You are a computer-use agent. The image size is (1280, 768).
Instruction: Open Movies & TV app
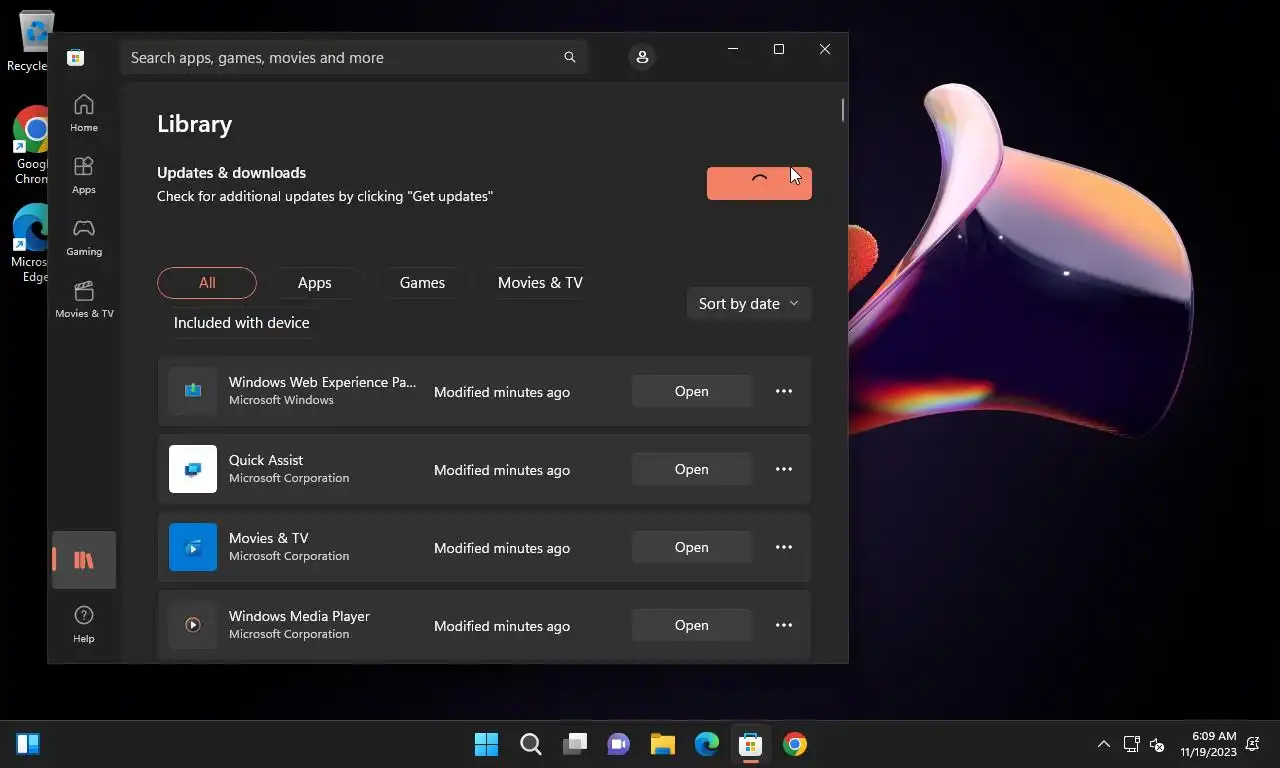[x=691, y=547]
